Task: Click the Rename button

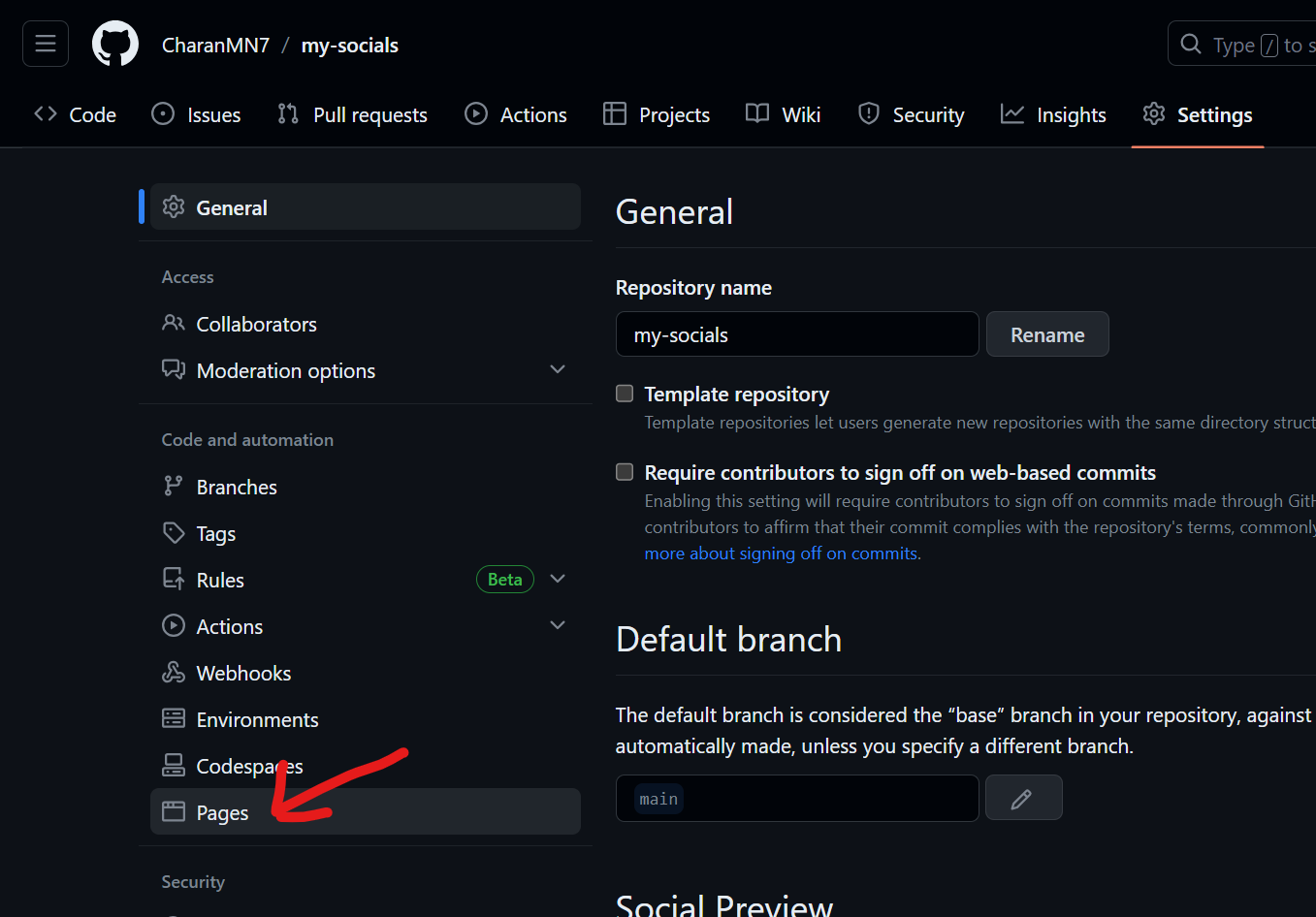Action: [1047, 334]
